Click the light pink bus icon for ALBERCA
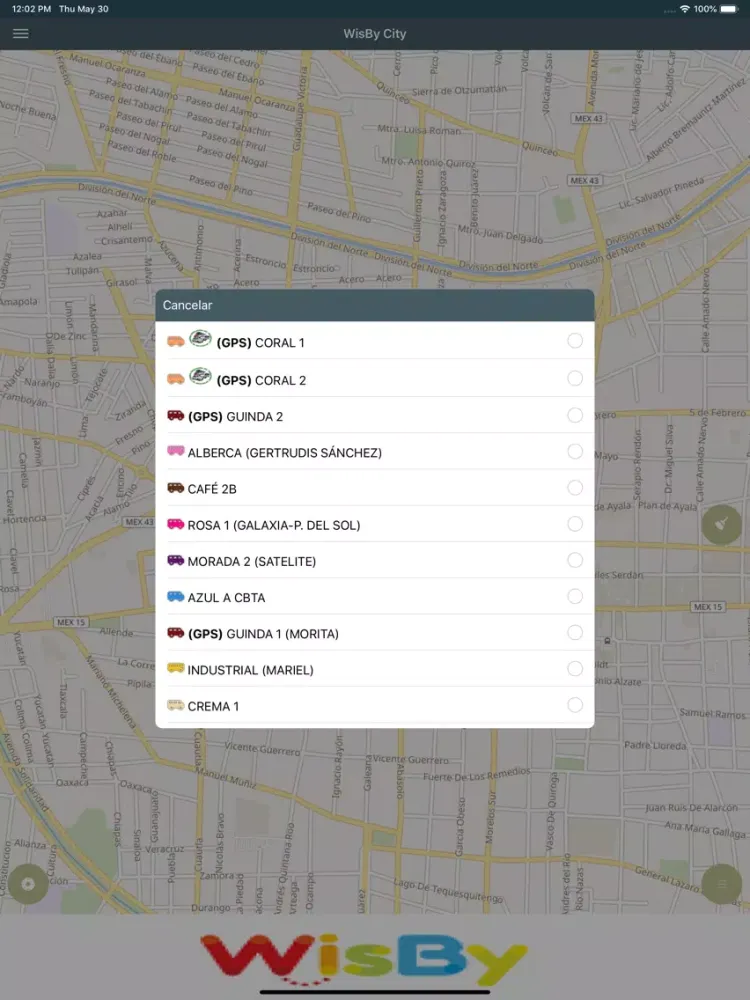 175,451
